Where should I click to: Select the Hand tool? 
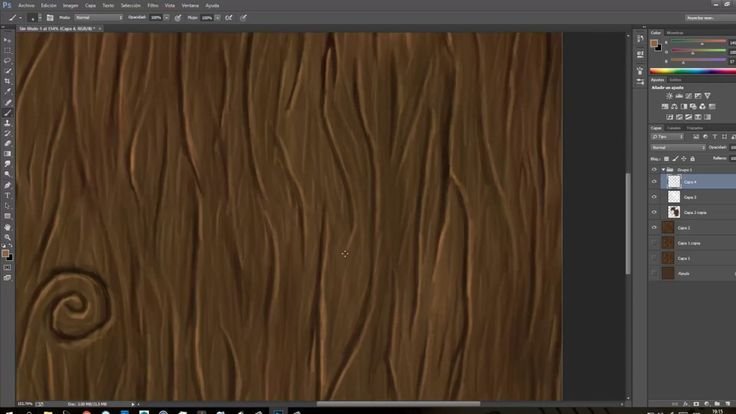tap(8, 226)
